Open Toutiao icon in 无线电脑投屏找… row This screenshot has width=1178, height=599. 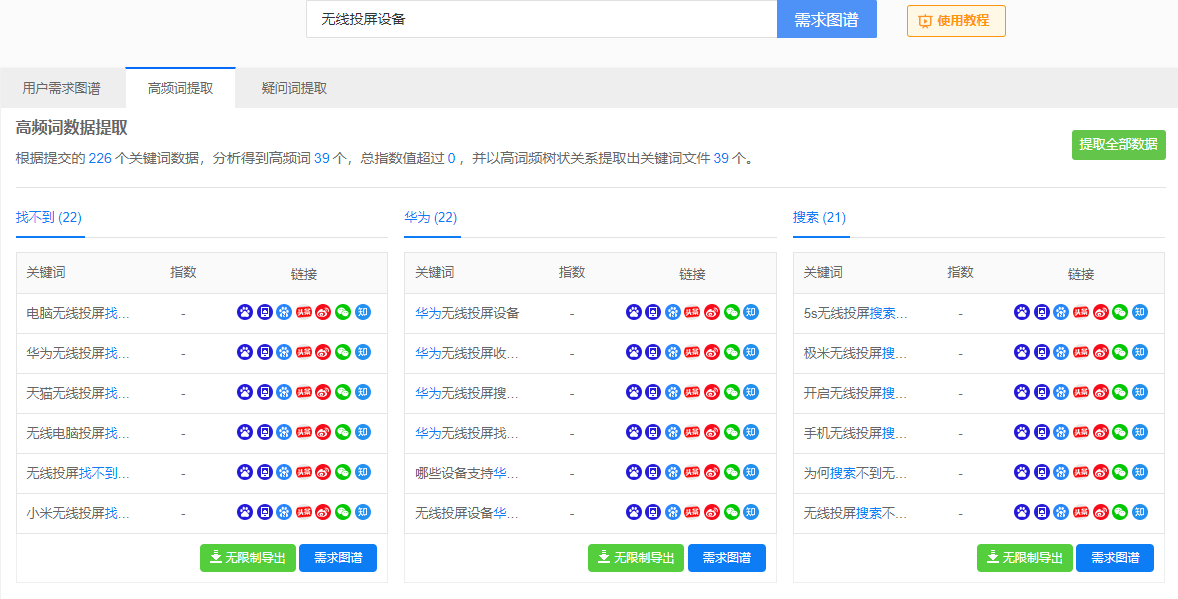coord(304,432)
